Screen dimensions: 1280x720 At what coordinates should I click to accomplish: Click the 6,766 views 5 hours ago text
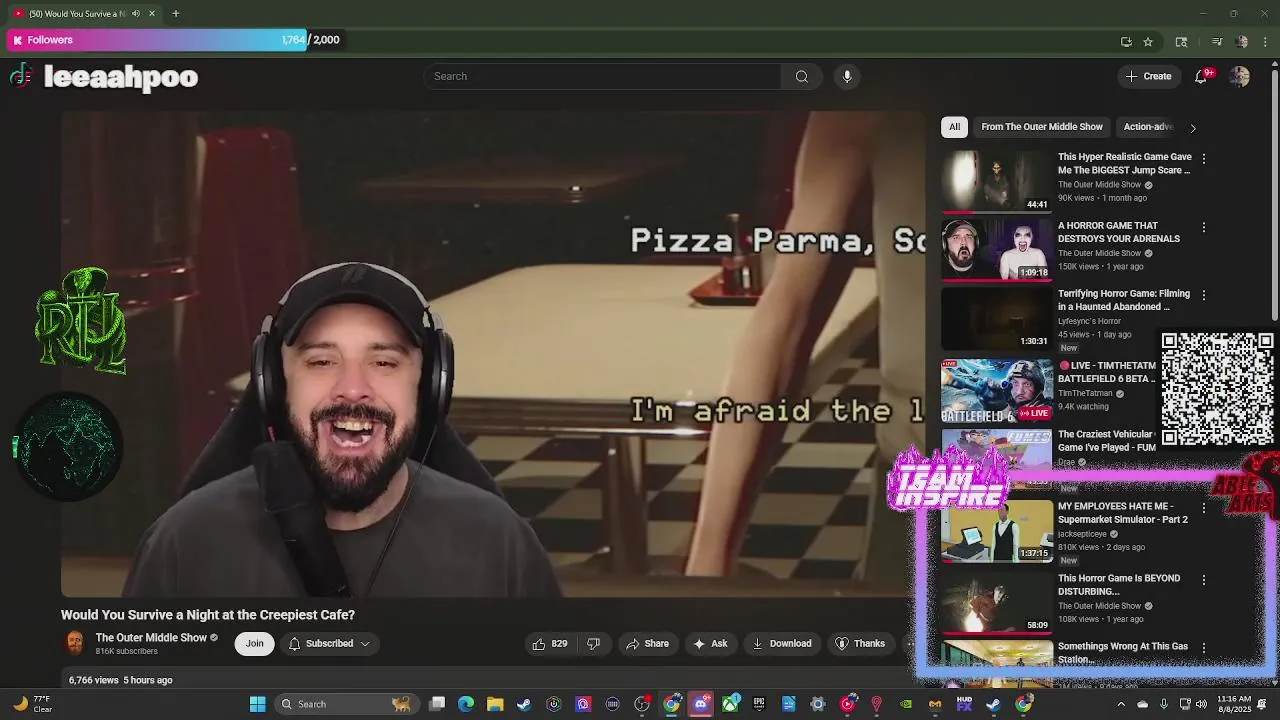click(120, 680)
